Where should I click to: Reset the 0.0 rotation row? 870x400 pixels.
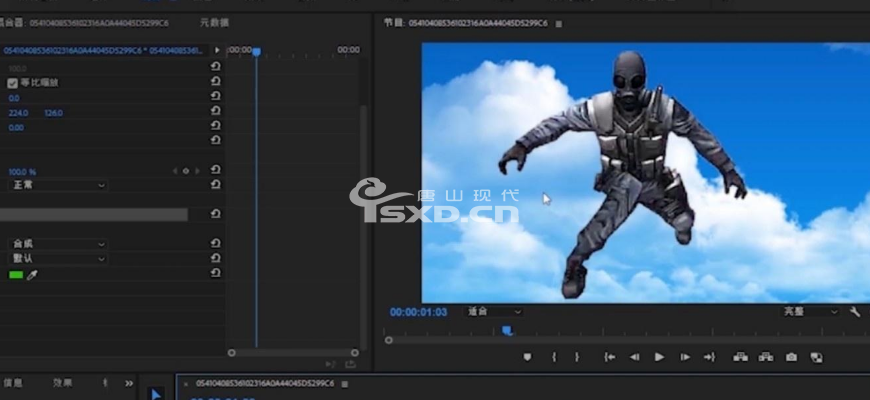tap(215, 96)
